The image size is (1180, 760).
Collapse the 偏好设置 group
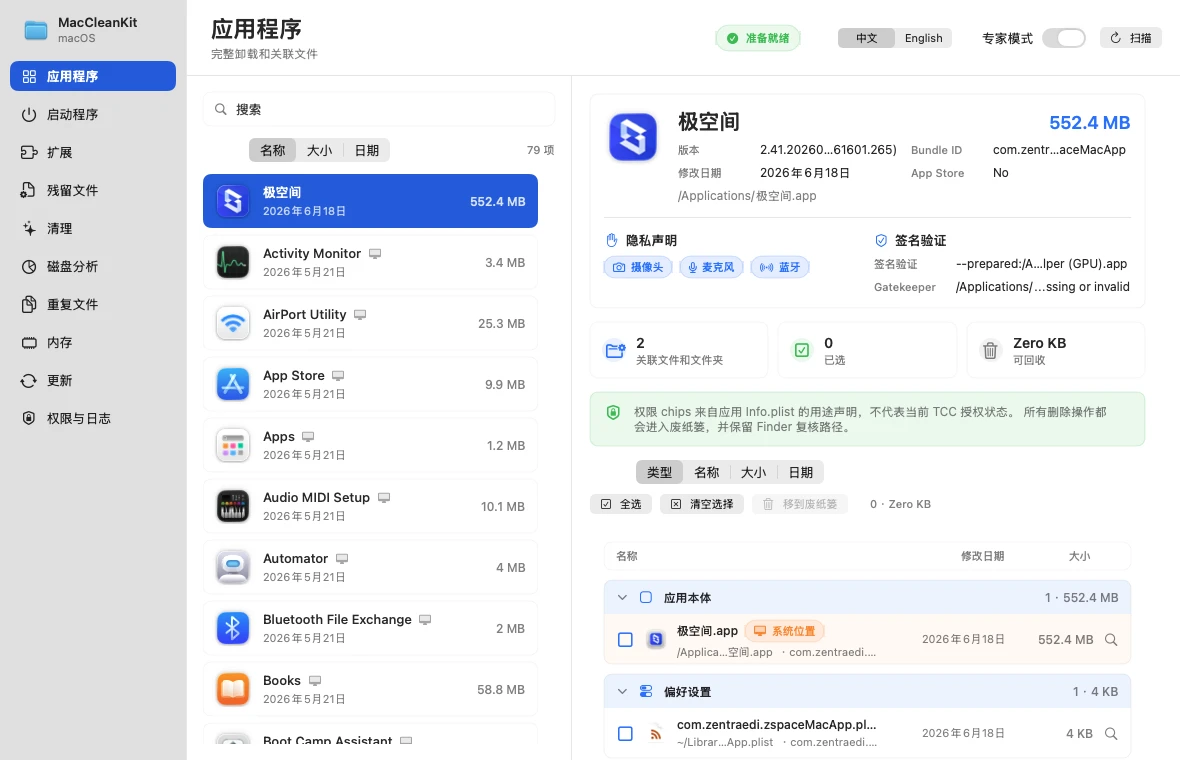622,692
